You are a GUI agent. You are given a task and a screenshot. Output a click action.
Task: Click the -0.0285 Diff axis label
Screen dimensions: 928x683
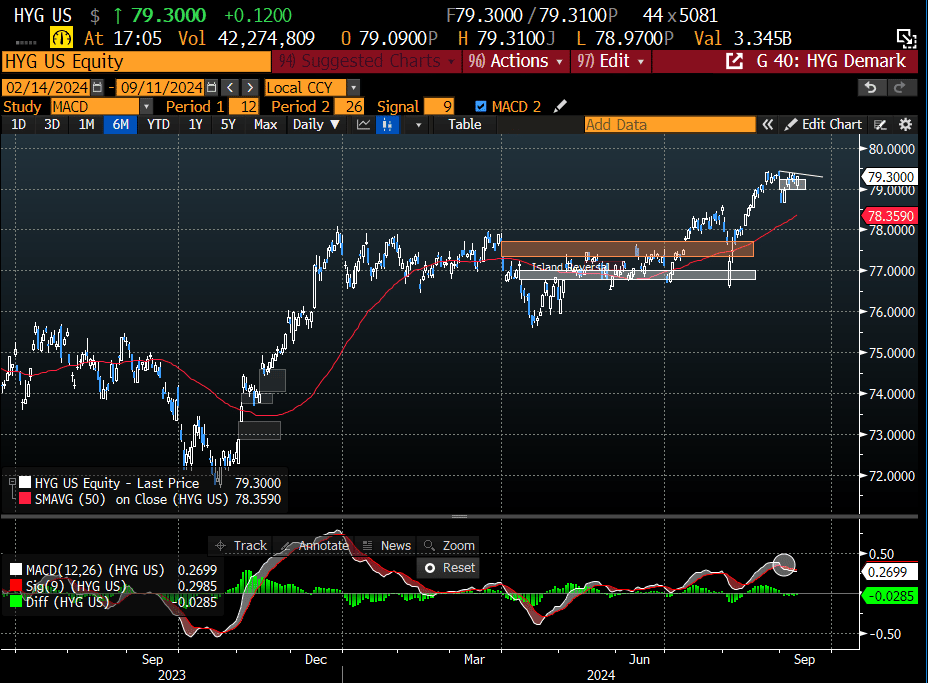coord(890,596)
